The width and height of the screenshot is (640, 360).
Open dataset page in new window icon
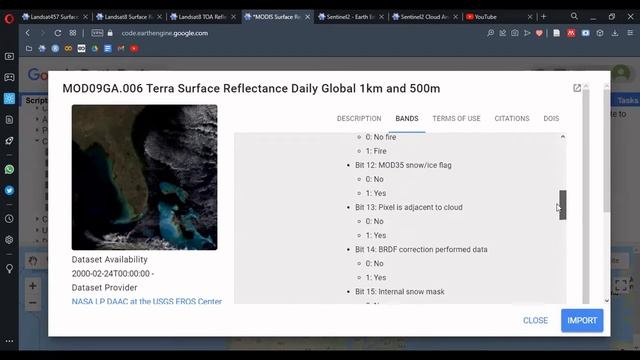point(577,88)
